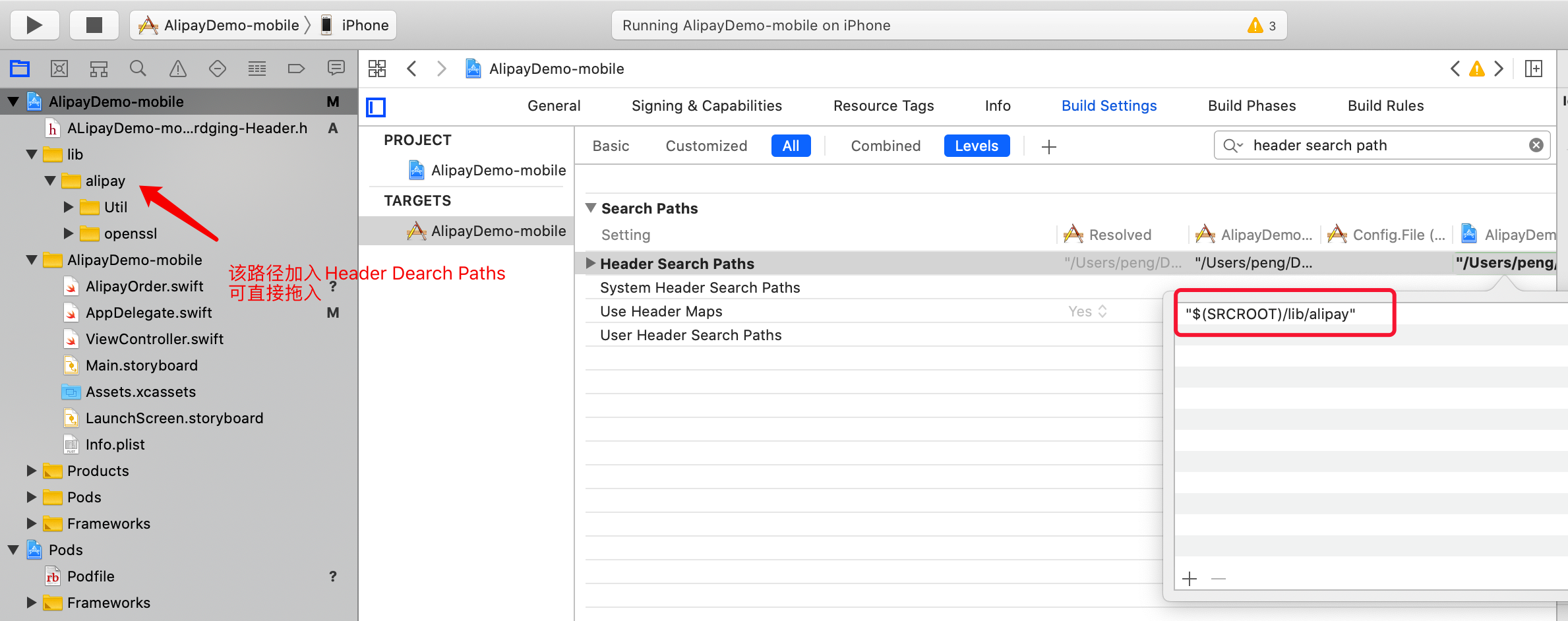Select AlipayDemo-mobile under TARGETS
1568x621 pixels.
click(487, 231)
